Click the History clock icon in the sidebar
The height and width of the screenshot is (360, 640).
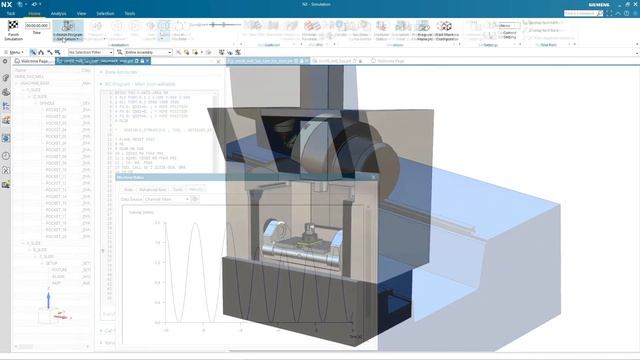coord(6,156)
